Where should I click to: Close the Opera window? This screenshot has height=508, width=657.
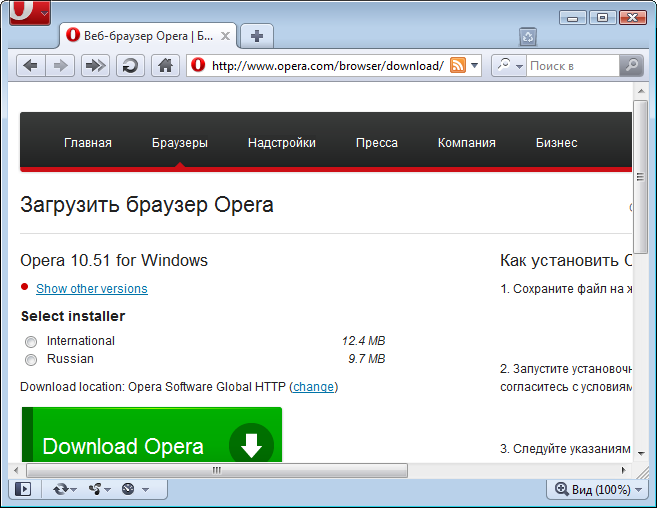pyautogui.click(x=632, y=18)
